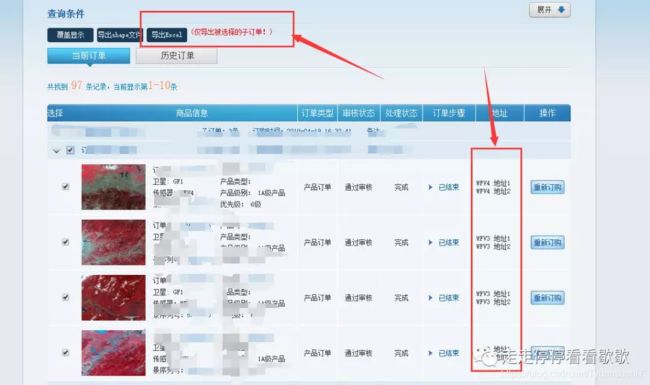Open second row's red satellite thumbnail
The image size is (650, 385).
pos(114,242)
